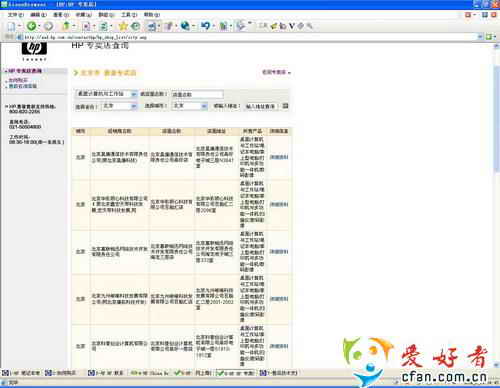Click the new blank page toolbar icon
This screenshot has height=388, width=500.
point(11,26)
